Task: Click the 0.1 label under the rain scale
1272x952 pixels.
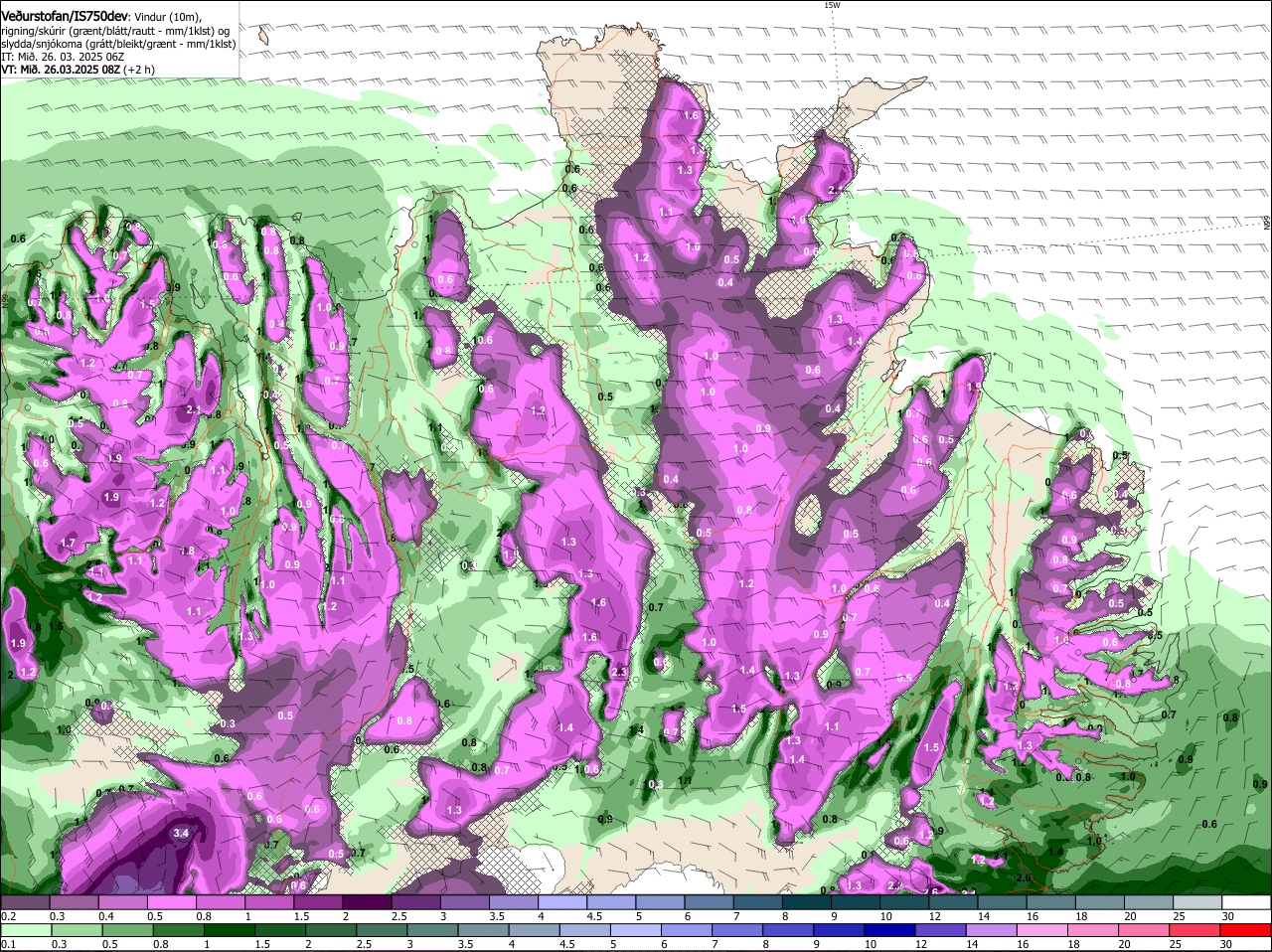Action: (x=9, y=944)
